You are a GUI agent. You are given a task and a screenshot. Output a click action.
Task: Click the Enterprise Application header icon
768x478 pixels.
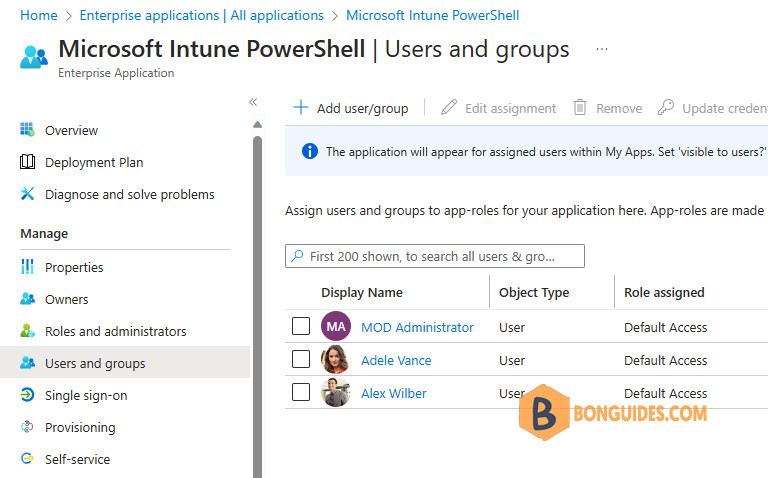point(34,57)
